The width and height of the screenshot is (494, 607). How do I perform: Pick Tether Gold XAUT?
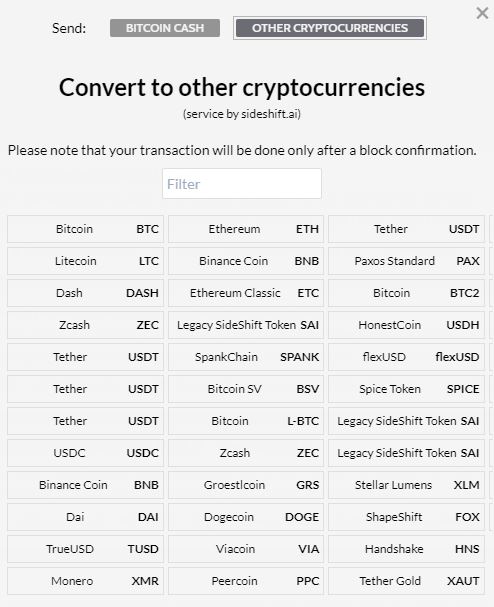tap(407, 581)
